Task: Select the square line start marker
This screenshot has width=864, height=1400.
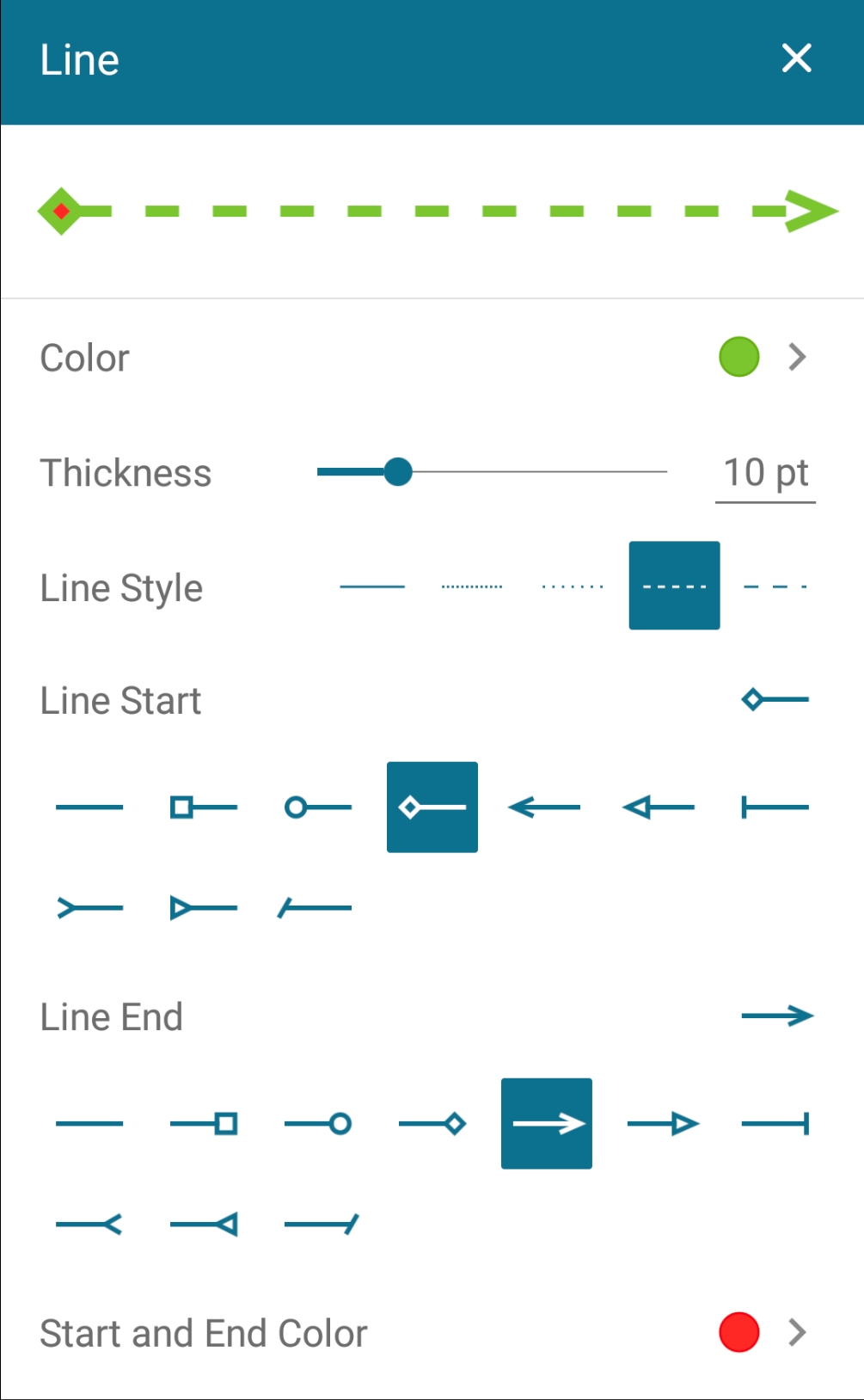Action: (x=203, y=807)
